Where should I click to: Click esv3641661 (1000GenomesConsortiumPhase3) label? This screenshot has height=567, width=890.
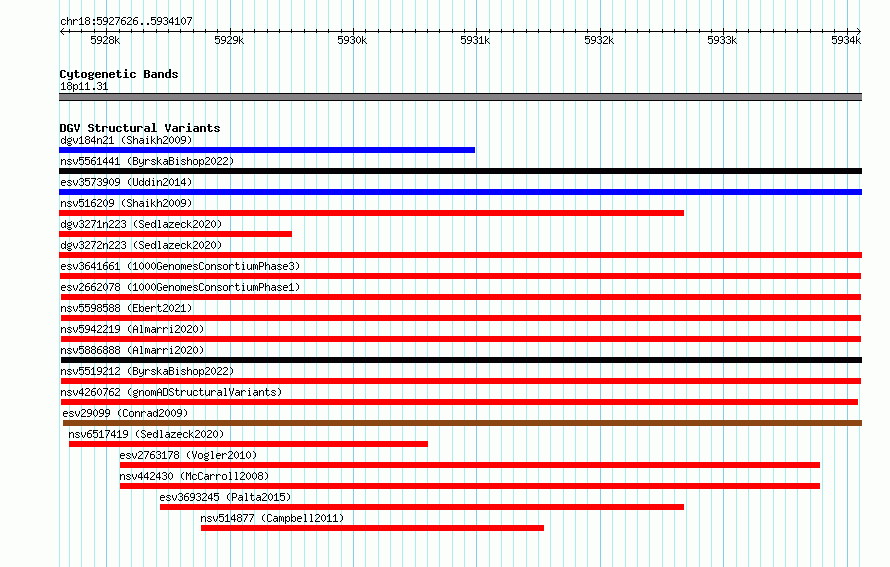(x=180, y=266)
